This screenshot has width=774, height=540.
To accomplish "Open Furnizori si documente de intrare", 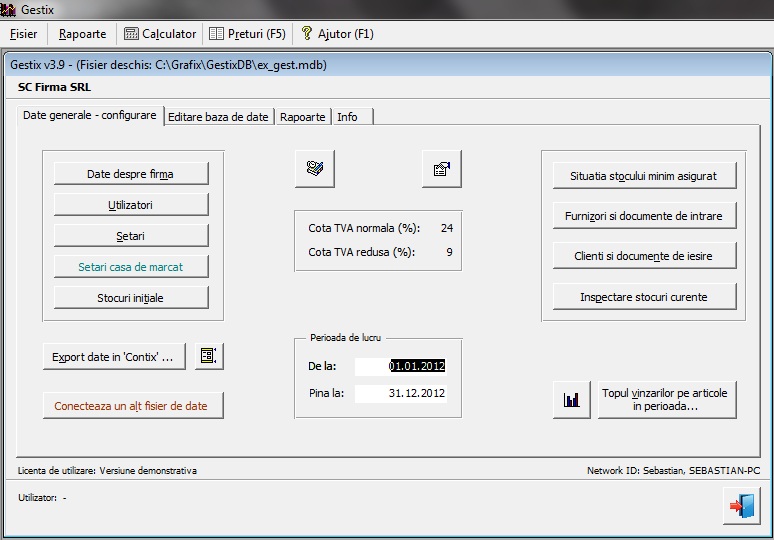I will (x=645, y=215).
